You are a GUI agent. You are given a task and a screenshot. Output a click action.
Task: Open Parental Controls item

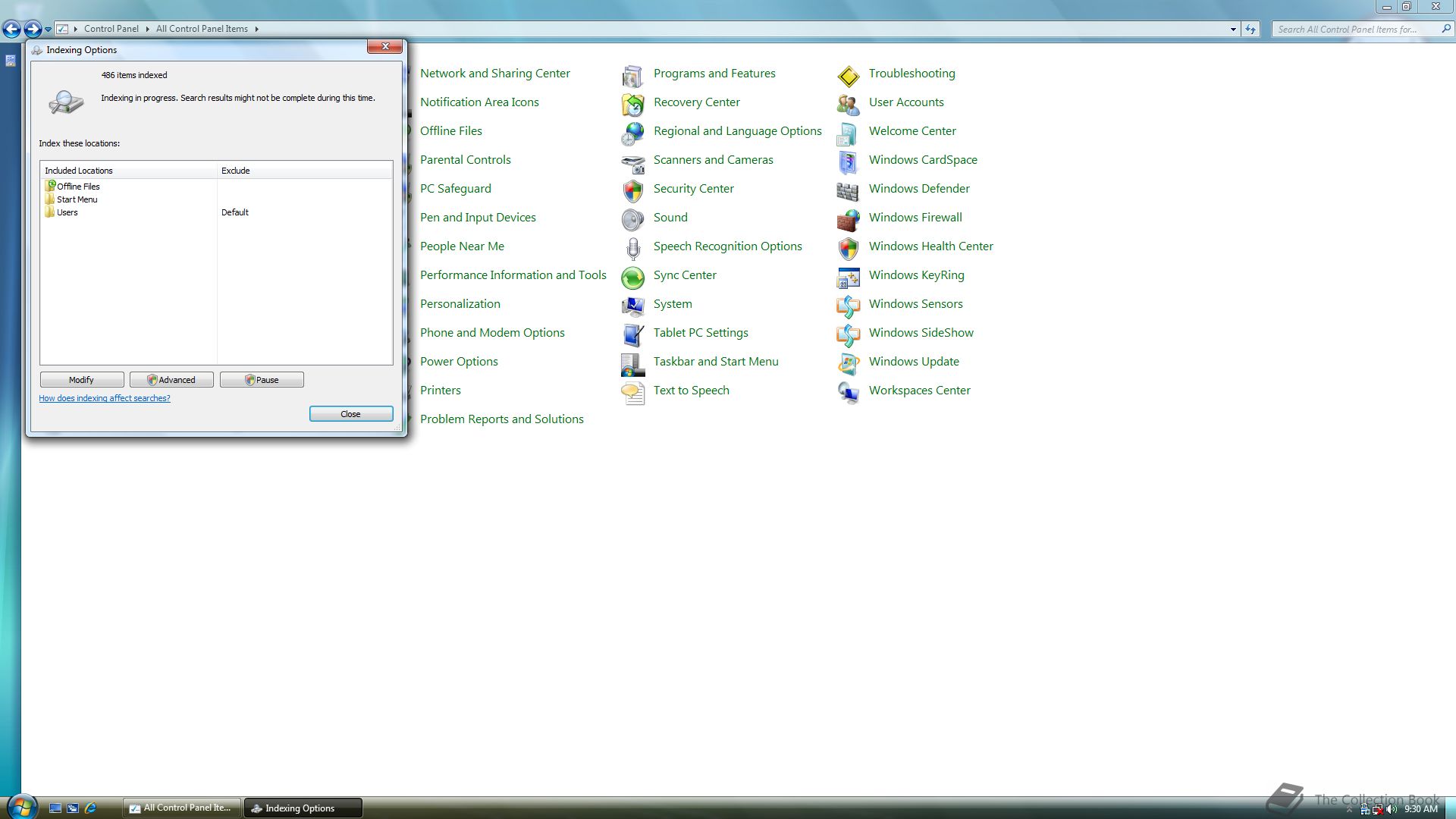click(x=466, y=160)
